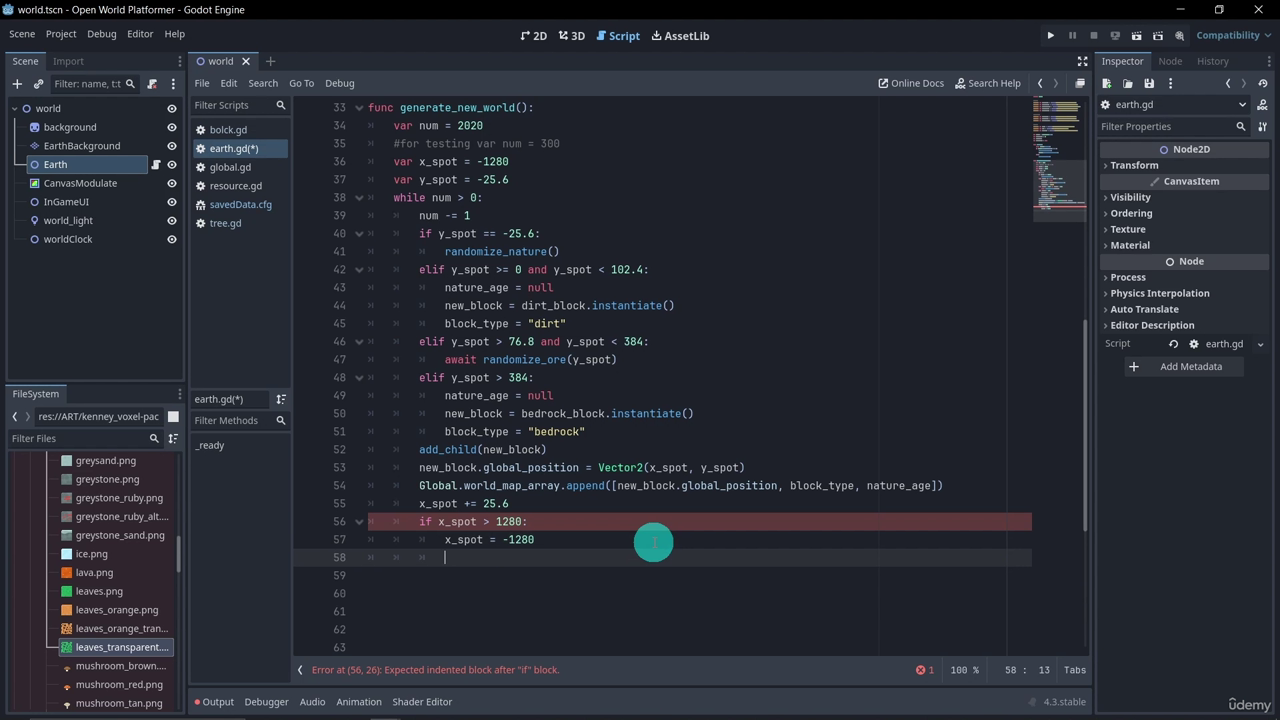Viewport: 1280px width, 720px height.
Task: Open the Inspector history list icon
Action: pyautogui.click(x=1263, y=84)
